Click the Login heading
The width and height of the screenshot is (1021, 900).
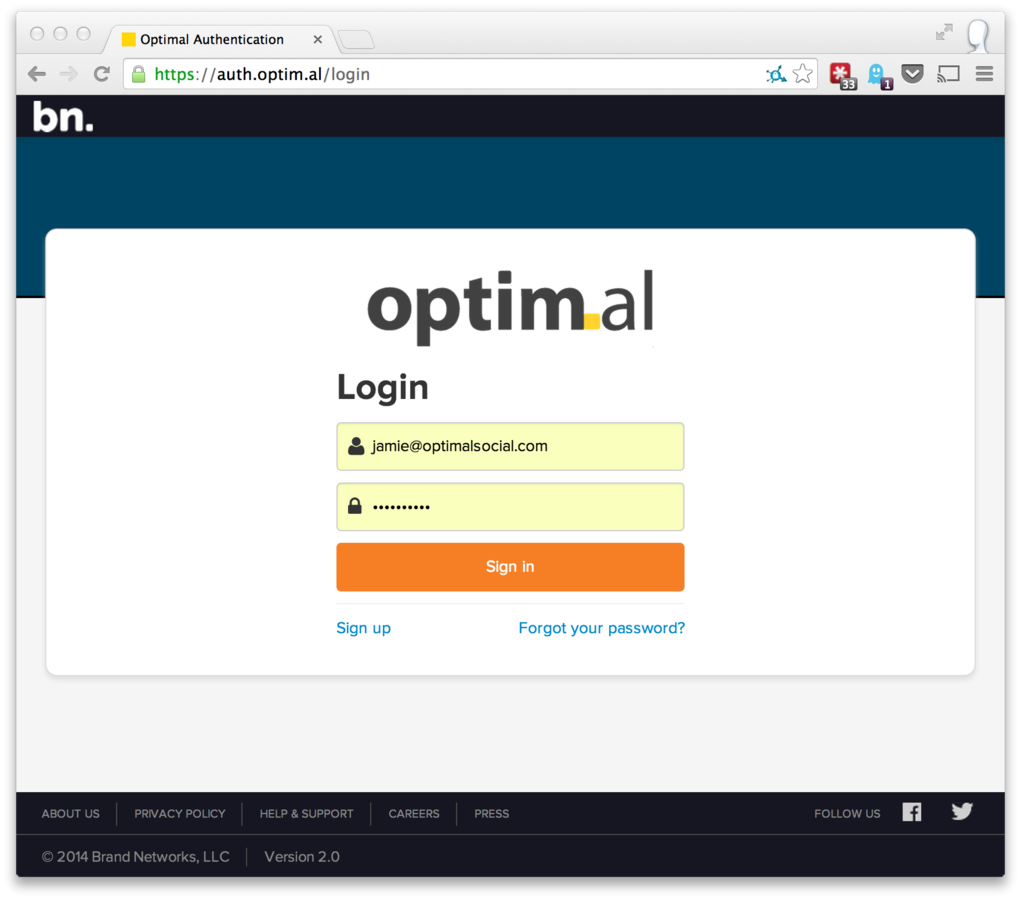(x=383, y=388)
